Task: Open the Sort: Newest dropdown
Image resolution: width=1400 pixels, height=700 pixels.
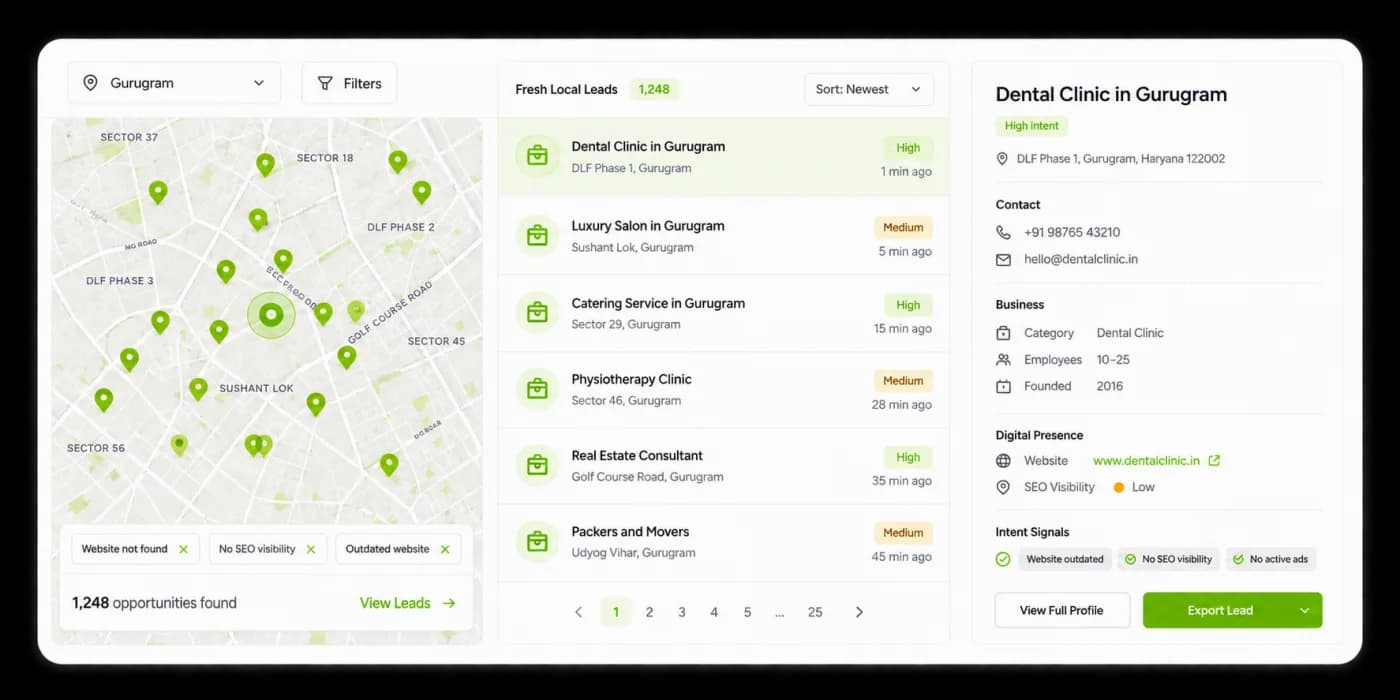Action: [868, 89]
